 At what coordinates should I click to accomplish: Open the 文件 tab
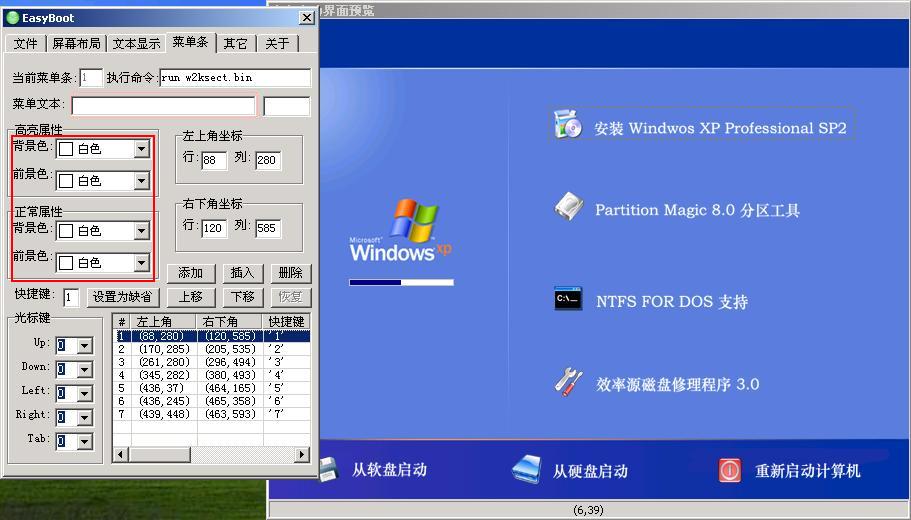point(26,44)
